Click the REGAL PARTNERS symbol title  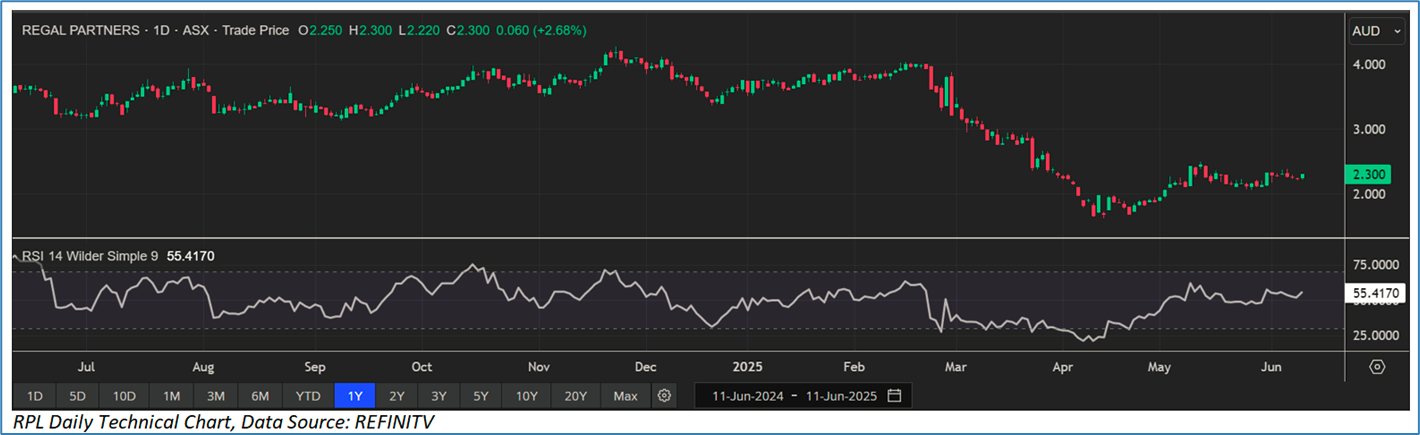click(82, 31)
